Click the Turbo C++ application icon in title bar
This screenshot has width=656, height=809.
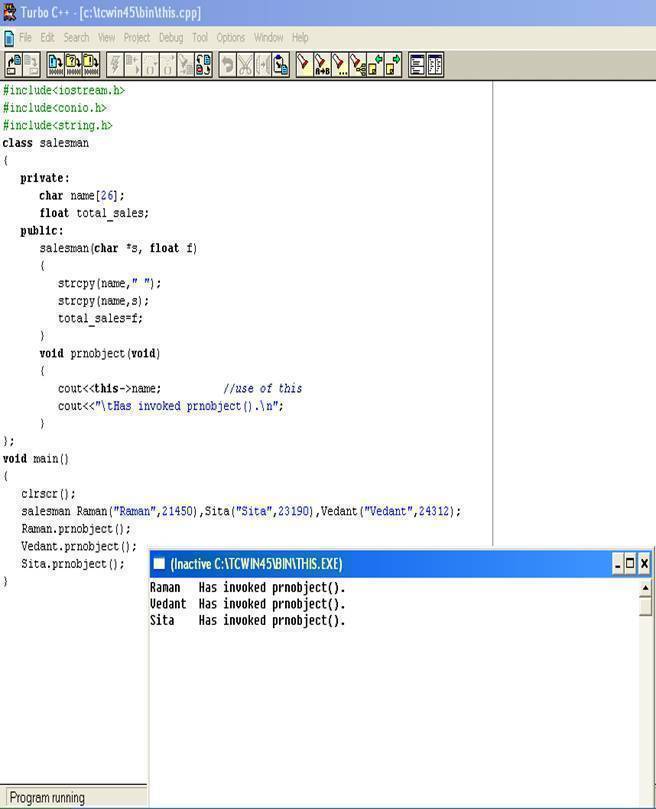coord(9,11)
